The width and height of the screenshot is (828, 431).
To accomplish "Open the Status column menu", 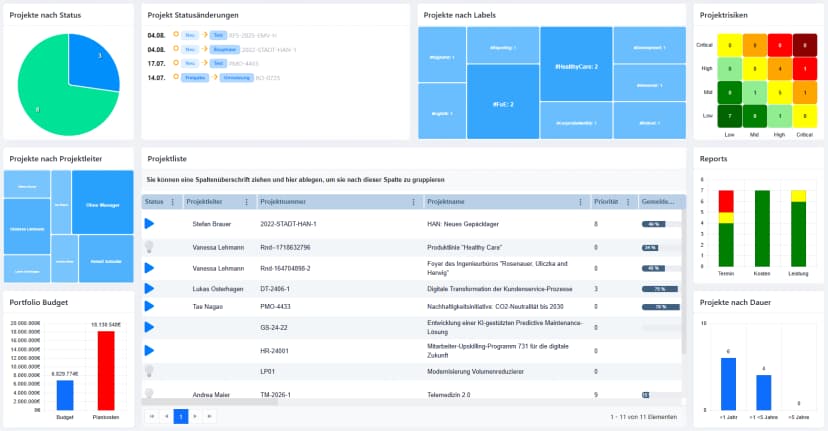I will [173, 202].
